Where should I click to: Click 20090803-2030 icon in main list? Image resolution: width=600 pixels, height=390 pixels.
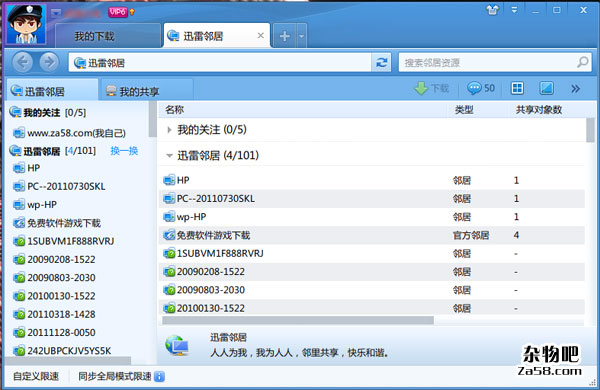[x=169, y=290]
